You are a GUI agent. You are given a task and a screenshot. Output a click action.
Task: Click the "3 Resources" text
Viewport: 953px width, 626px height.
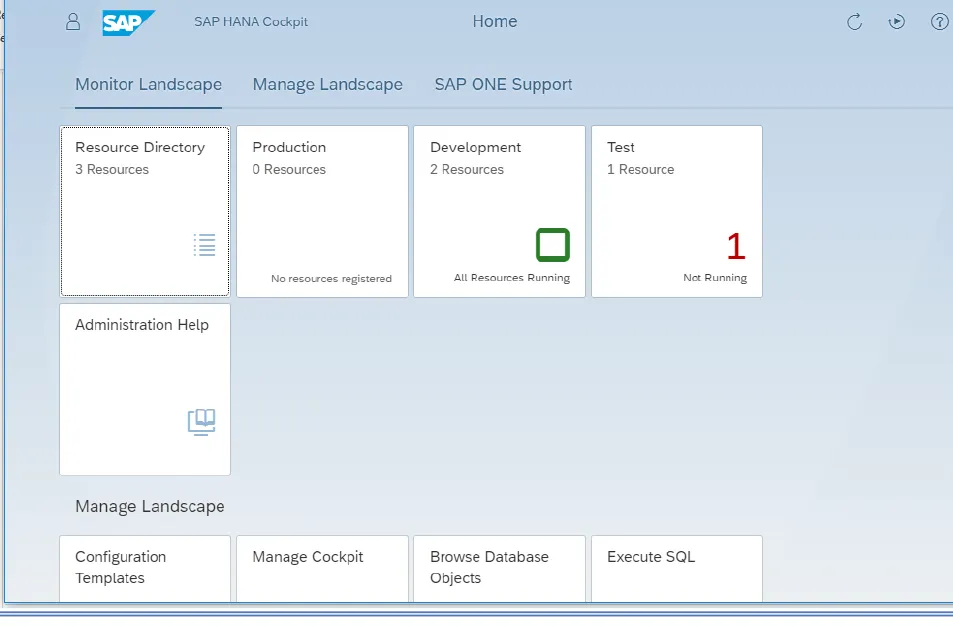pos(112,170)
